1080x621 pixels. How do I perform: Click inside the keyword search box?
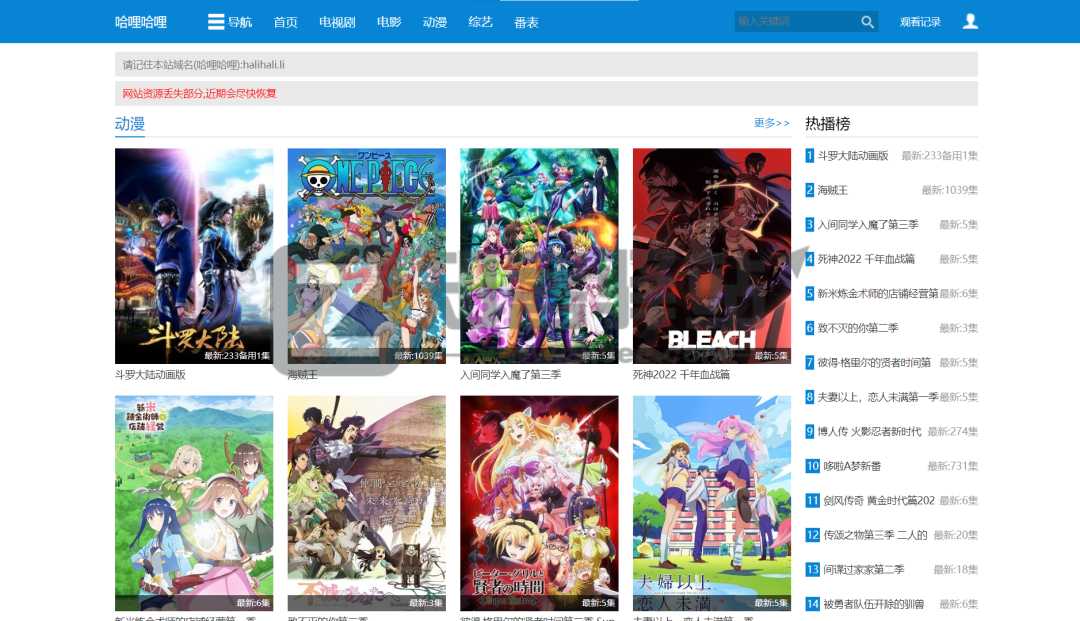tap(790, 21)
